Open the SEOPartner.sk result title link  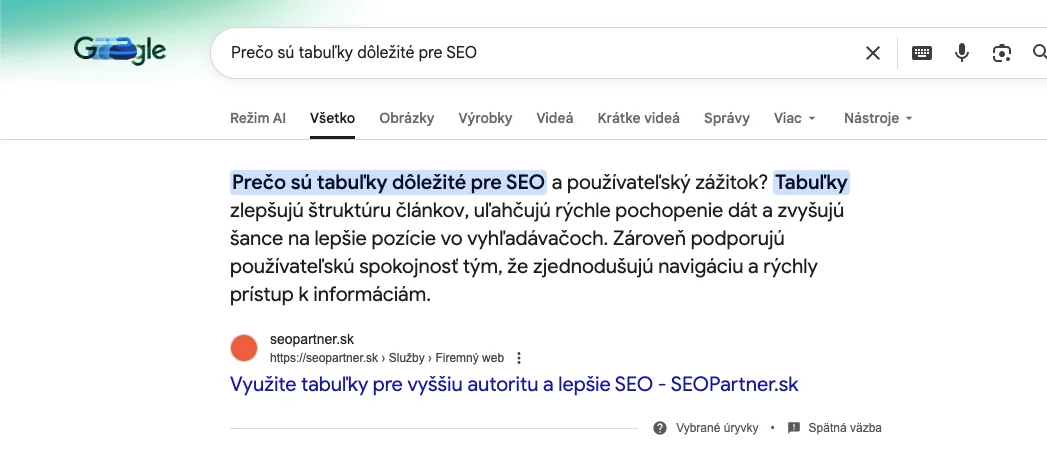514,384
